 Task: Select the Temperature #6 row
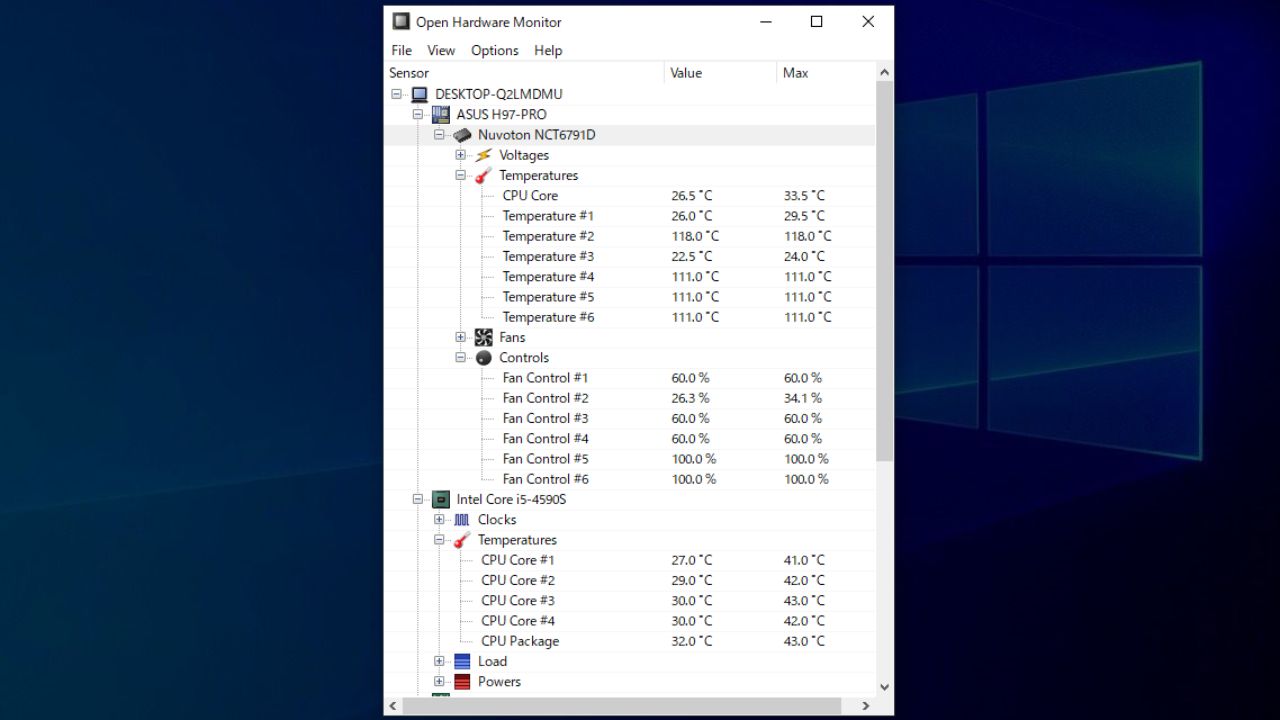pyautogui.click(x=630, y=317)
